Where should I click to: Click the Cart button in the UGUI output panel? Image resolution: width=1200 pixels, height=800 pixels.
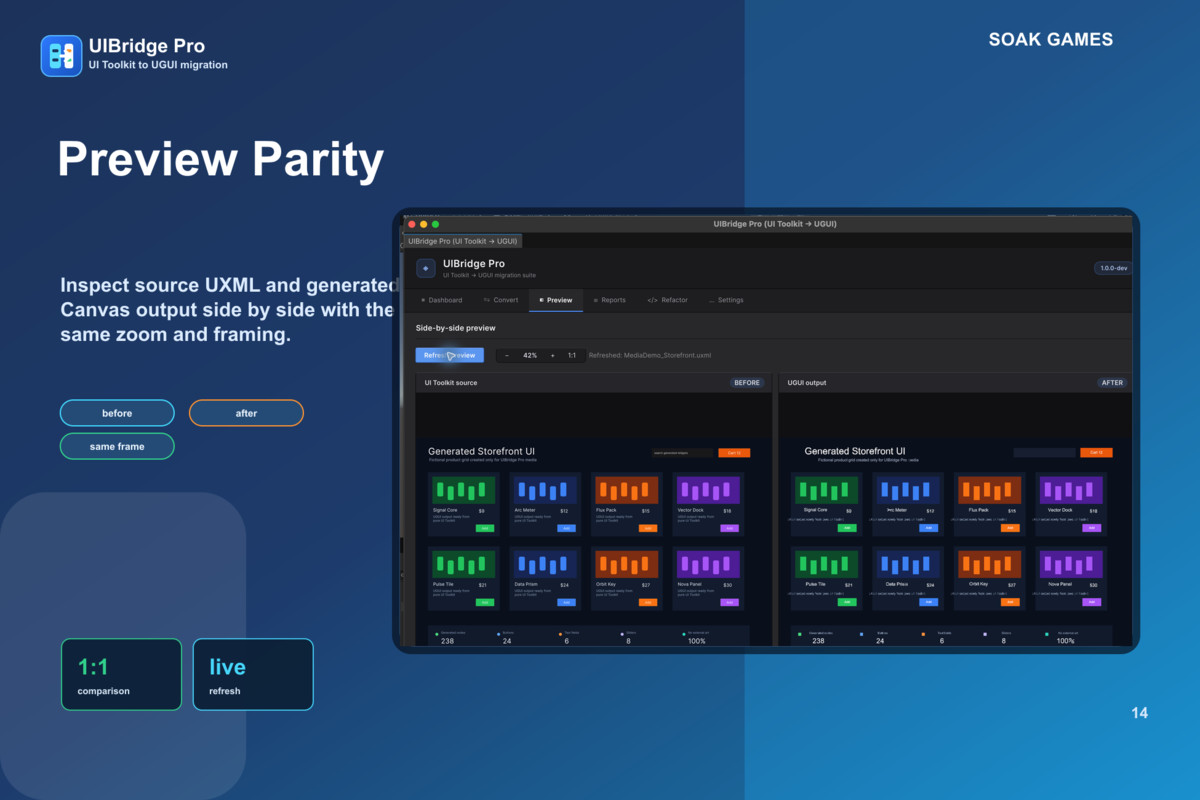pos(1096,453)
